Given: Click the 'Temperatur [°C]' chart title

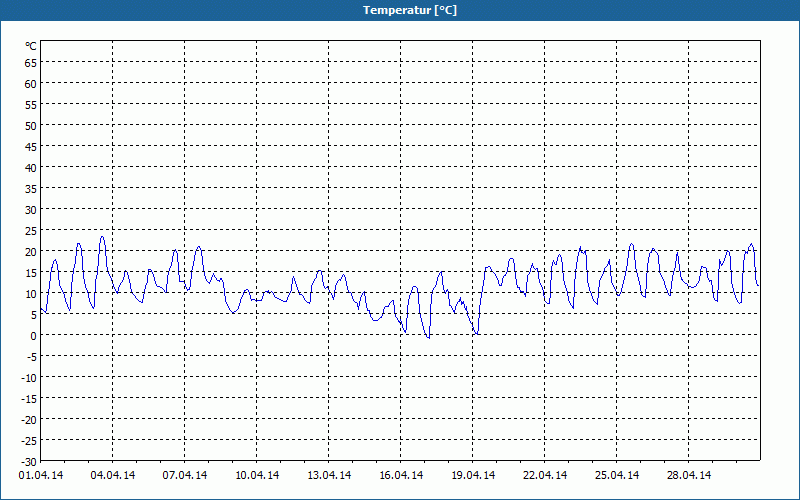Looking at the screenshot, I should pyautogui.click(x=410, y=10).
